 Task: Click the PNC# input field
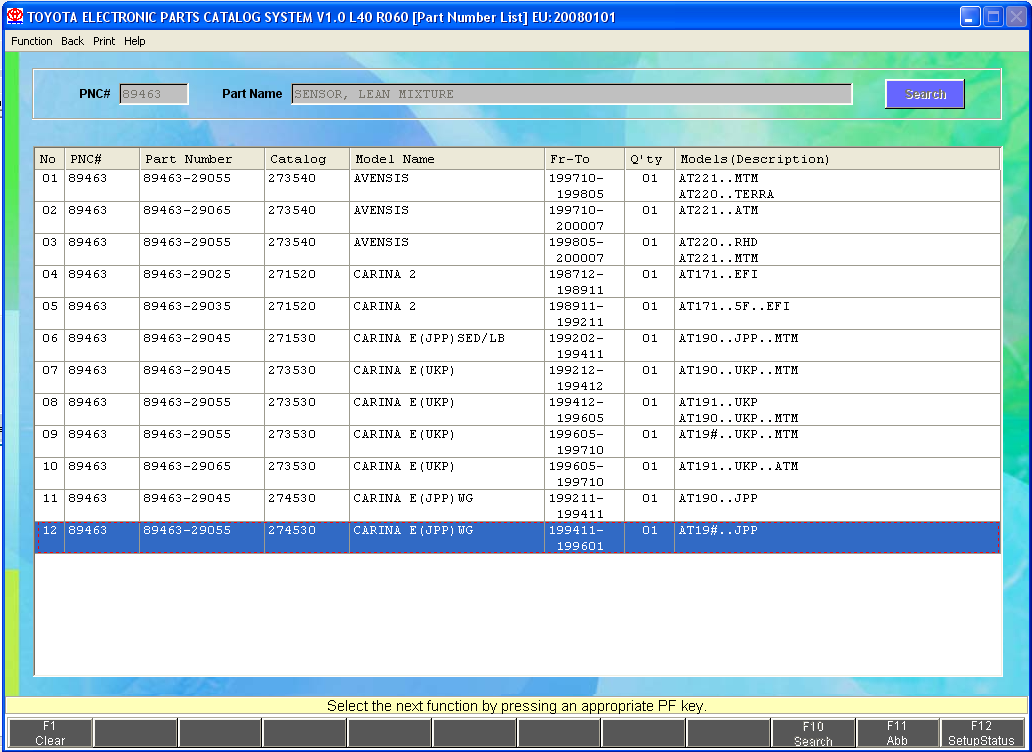point(154,94)
